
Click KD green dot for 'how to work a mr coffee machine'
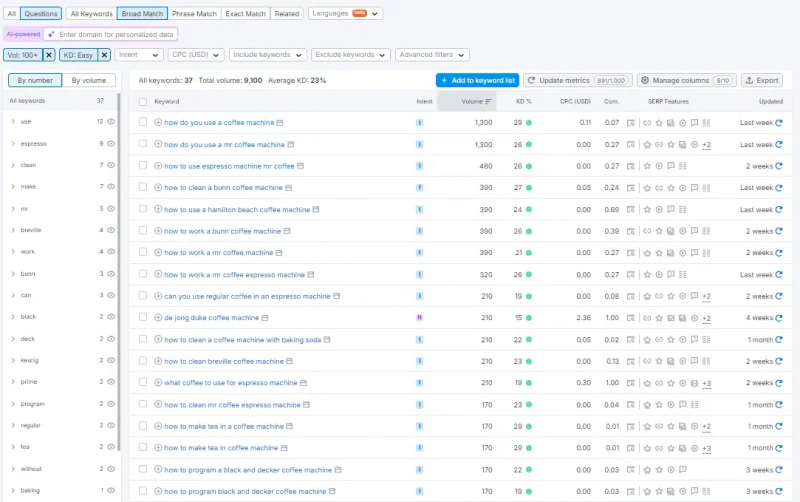click(x=529, y=253)
